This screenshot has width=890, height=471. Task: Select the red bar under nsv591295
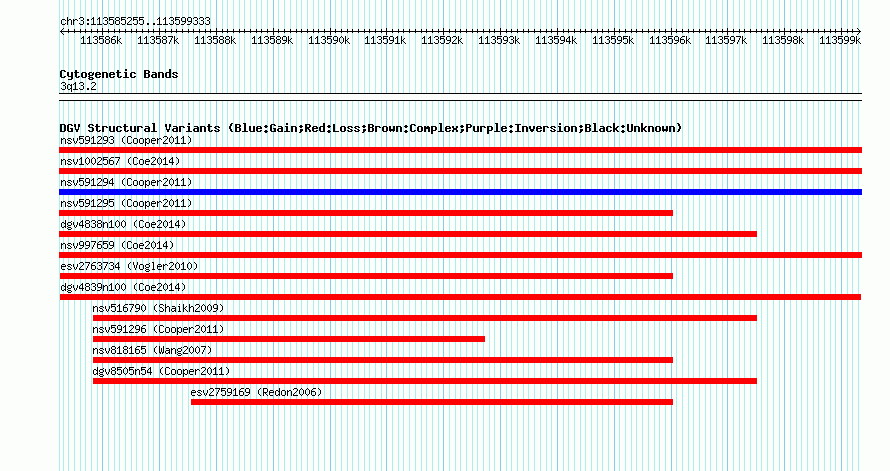pos(366,213)
